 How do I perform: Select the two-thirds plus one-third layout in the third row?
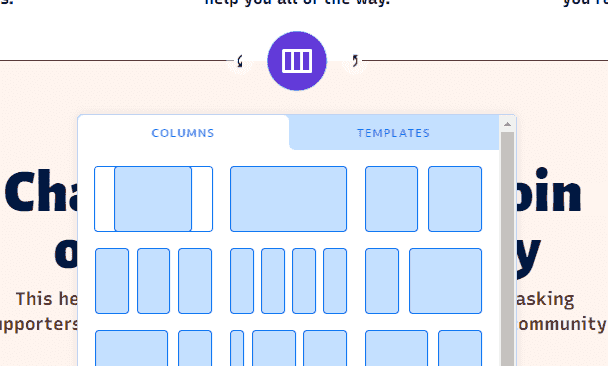[x=154, y=348]
